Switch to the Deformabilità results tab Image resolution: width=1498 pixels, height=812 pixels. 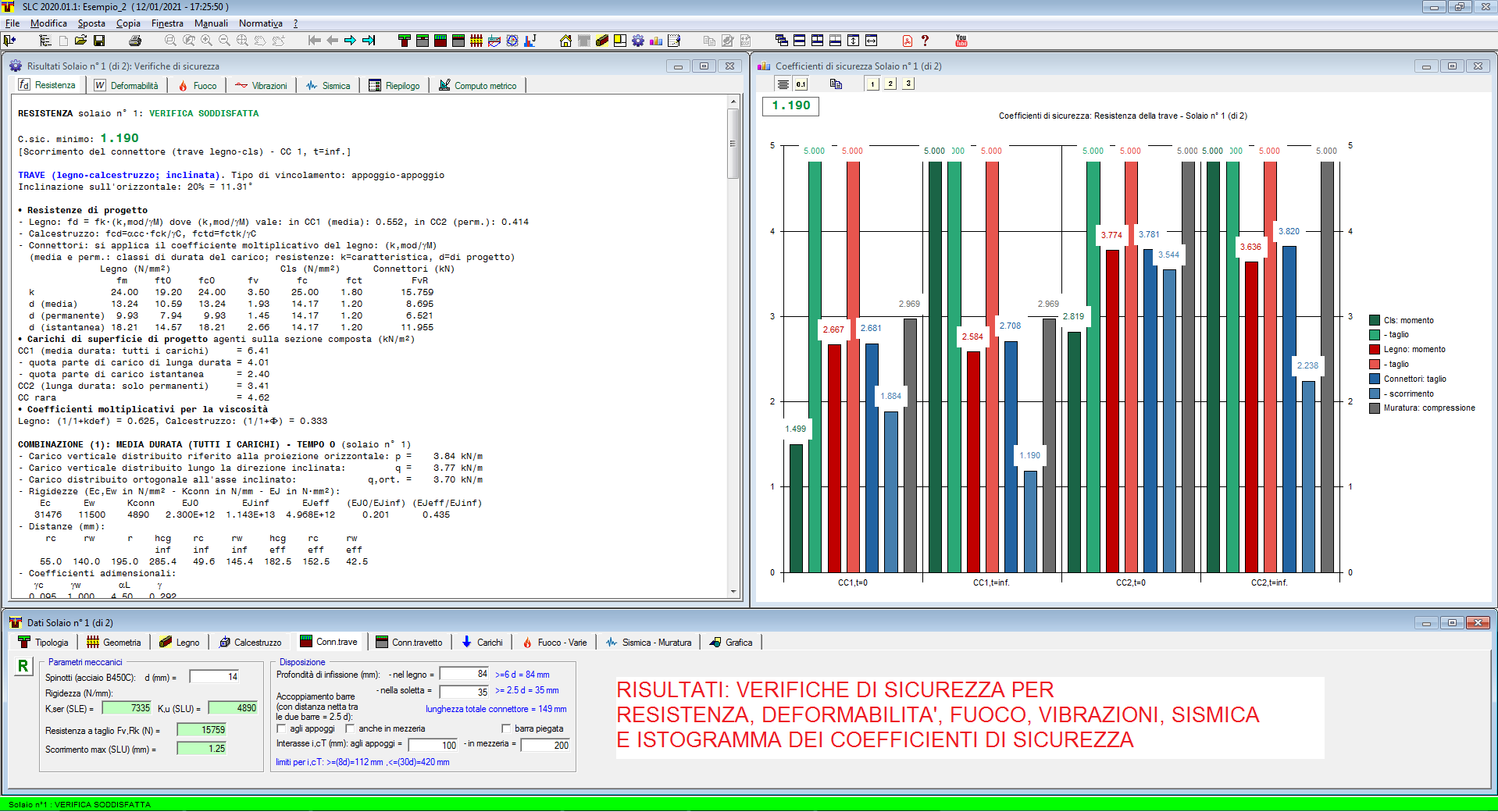pyautogui.click(x=127, y=86)
